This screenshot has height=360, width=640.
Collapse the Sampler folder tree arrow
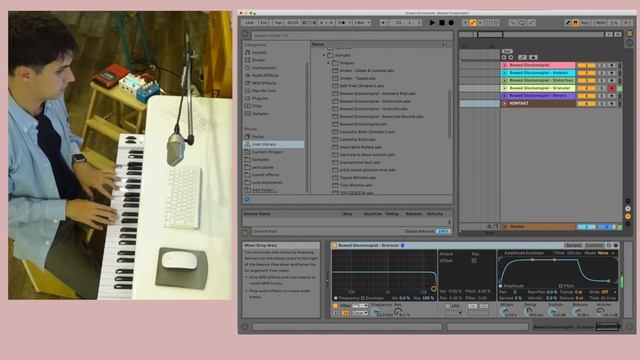click(324, 55)
